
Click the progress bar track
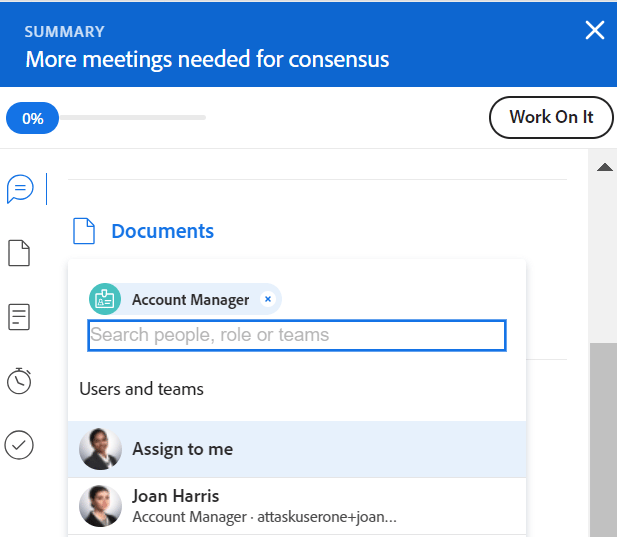[132, 117]
